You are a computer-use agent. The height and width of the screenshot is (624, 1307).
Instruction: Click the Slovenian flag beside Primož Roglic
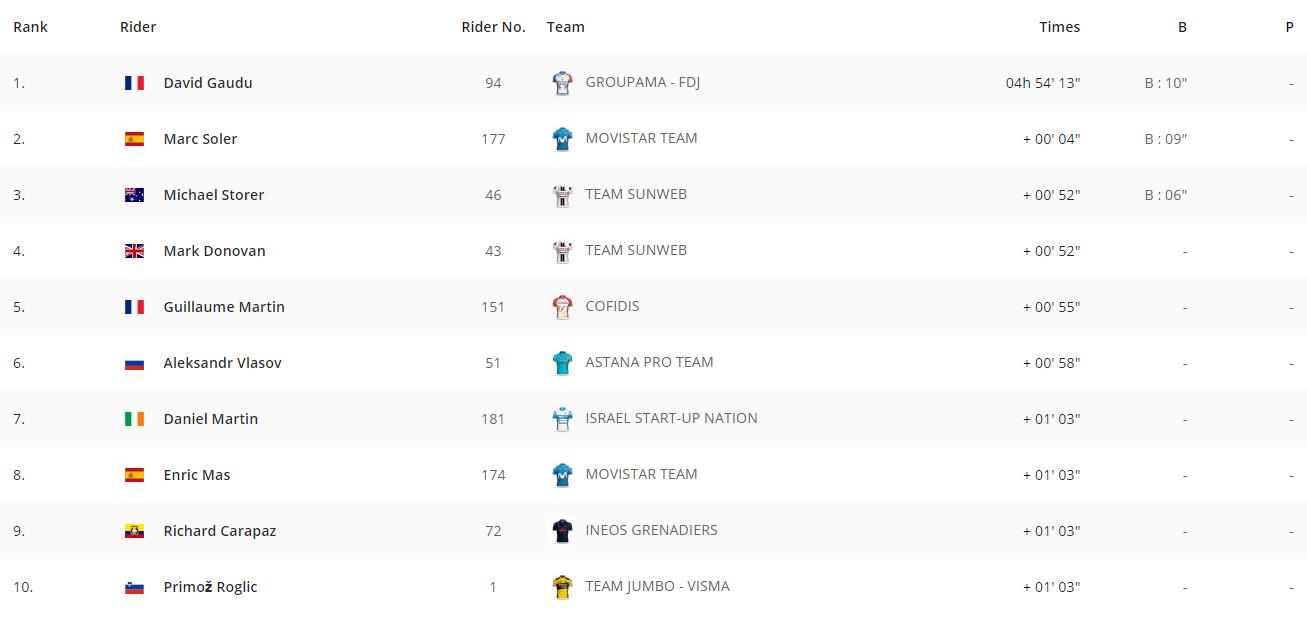pos(134,587)
